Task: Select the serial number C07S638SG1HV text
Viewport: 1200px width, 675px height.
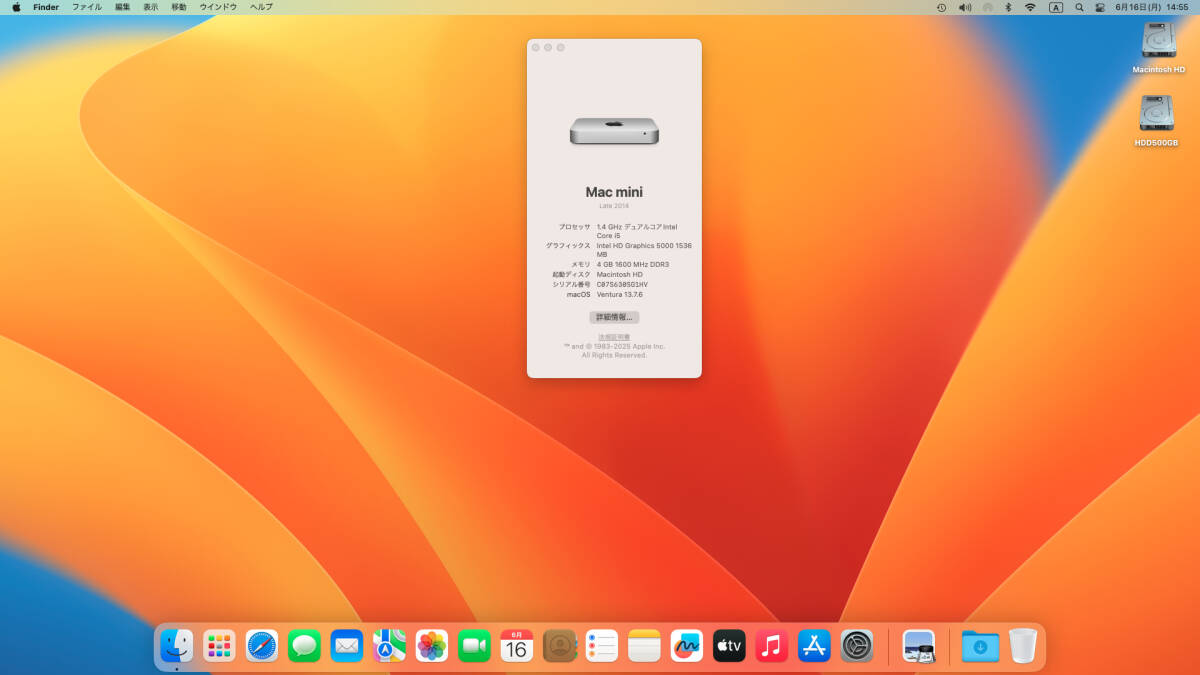Action: 622,284
